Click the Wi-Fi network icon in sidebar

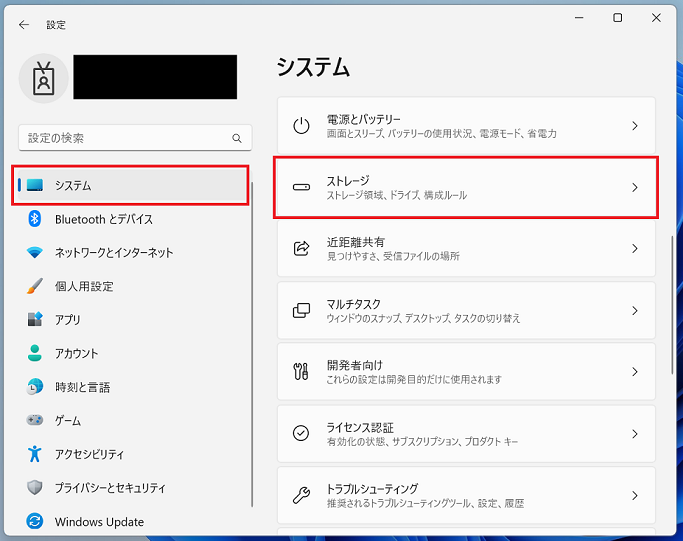coord(35,252)
